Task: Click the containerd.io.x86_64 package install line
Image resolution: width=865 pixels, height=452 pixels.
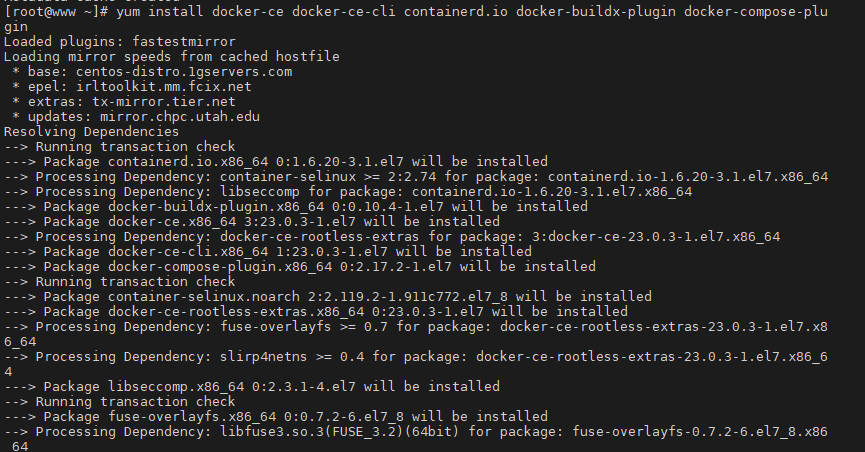Action: tap(276, 161)
